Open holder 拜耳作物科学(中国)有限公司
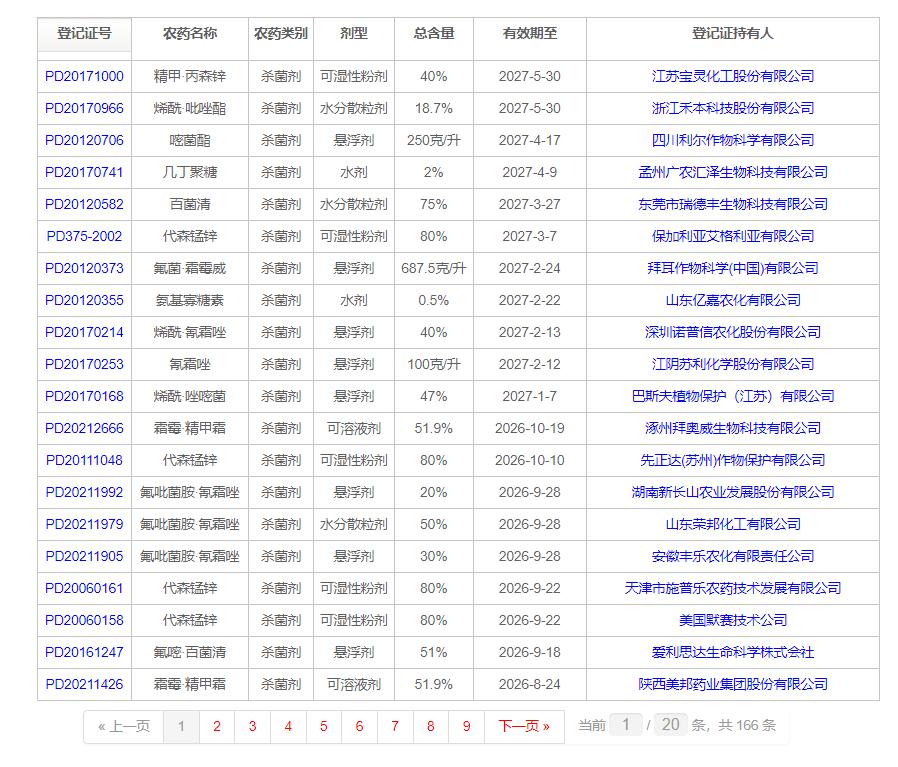 pyautogui.click(x=733, y=269)
